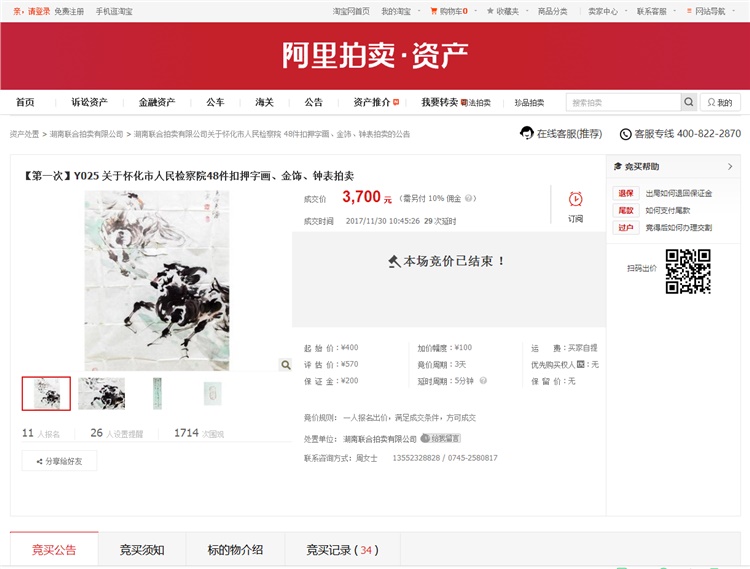The width and height of the screenshot is (750, 569).
Task: Switch to the 竞买须知 tab
Action: (x=142, y=549)
